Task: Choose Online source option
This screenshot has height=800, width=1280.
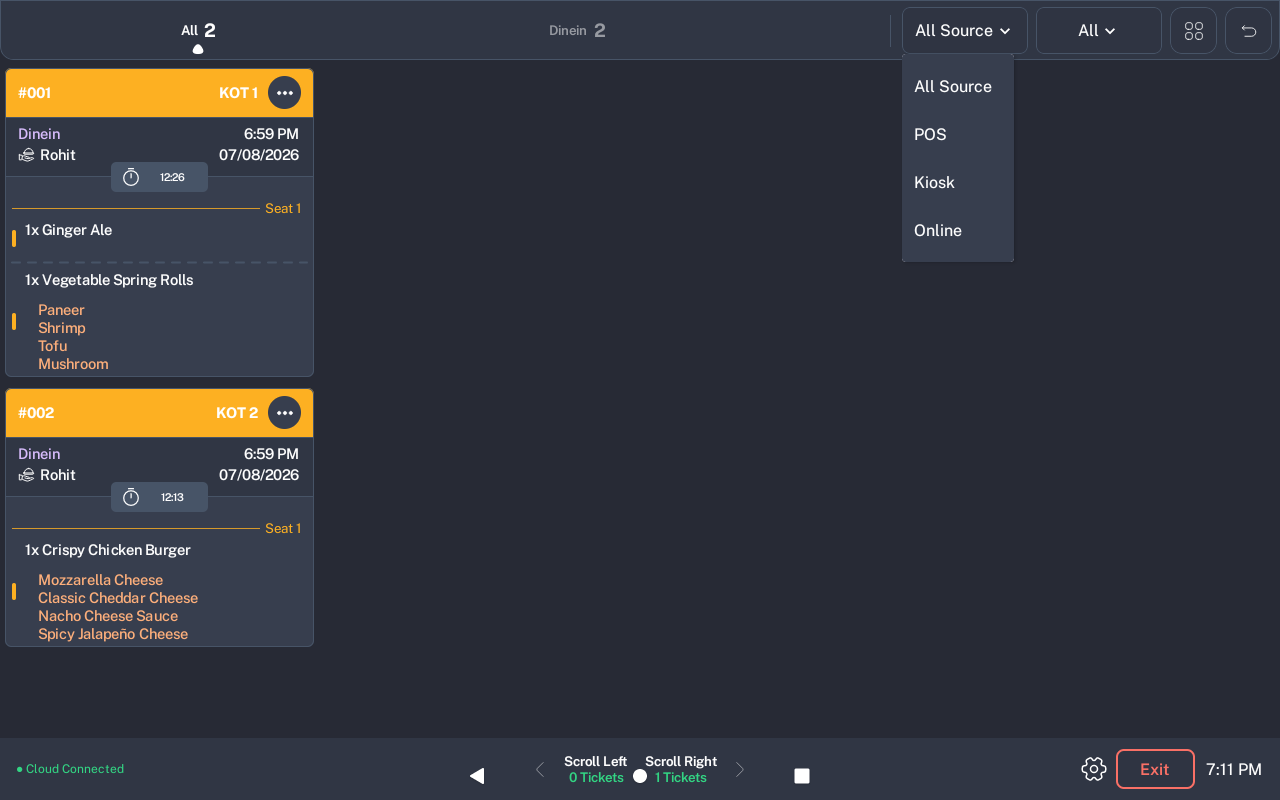Action: (x=958, y=231)
